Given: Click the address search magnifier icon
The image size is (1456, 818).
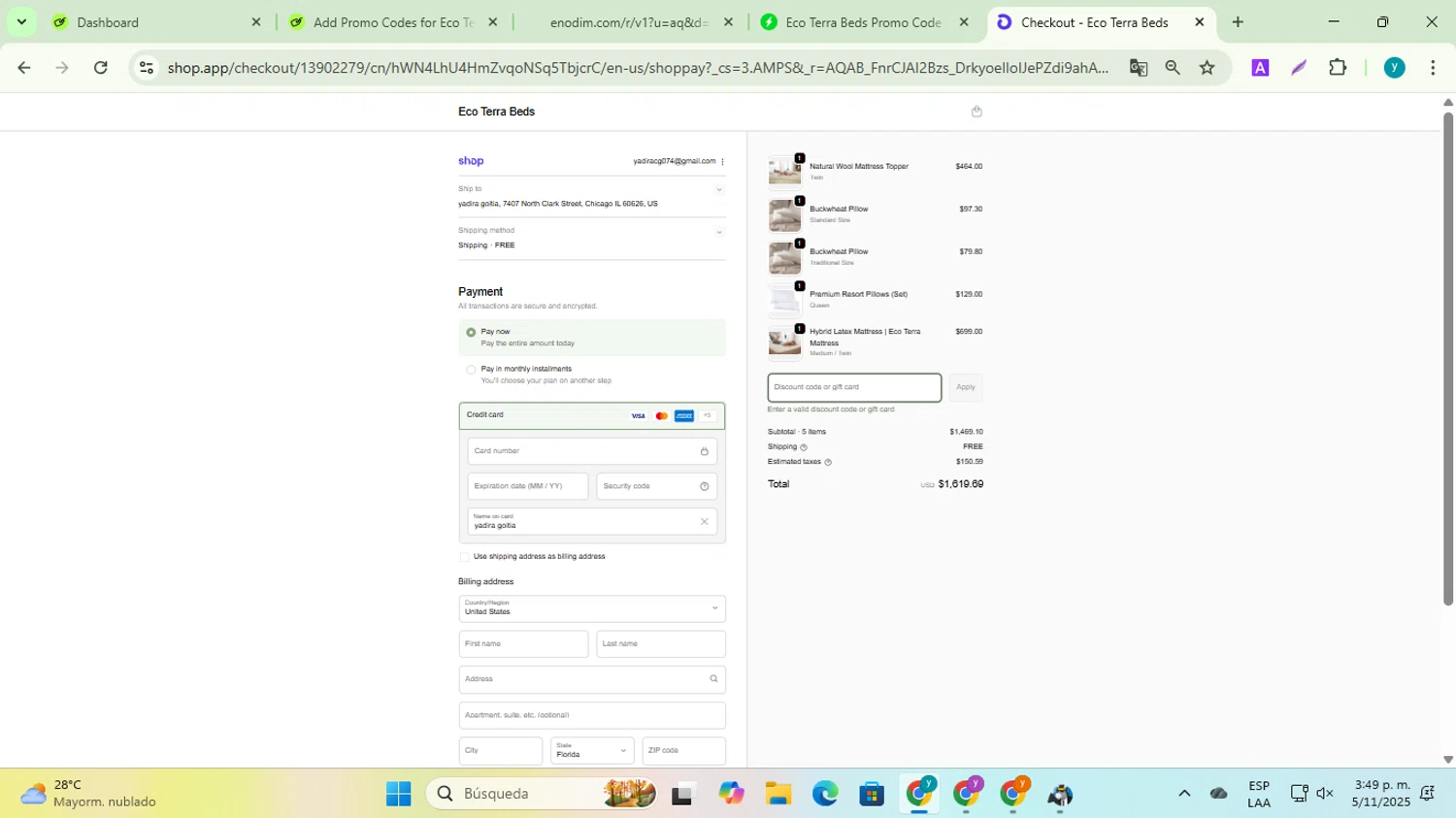Looking at the screenshot, I should (713, 679).
